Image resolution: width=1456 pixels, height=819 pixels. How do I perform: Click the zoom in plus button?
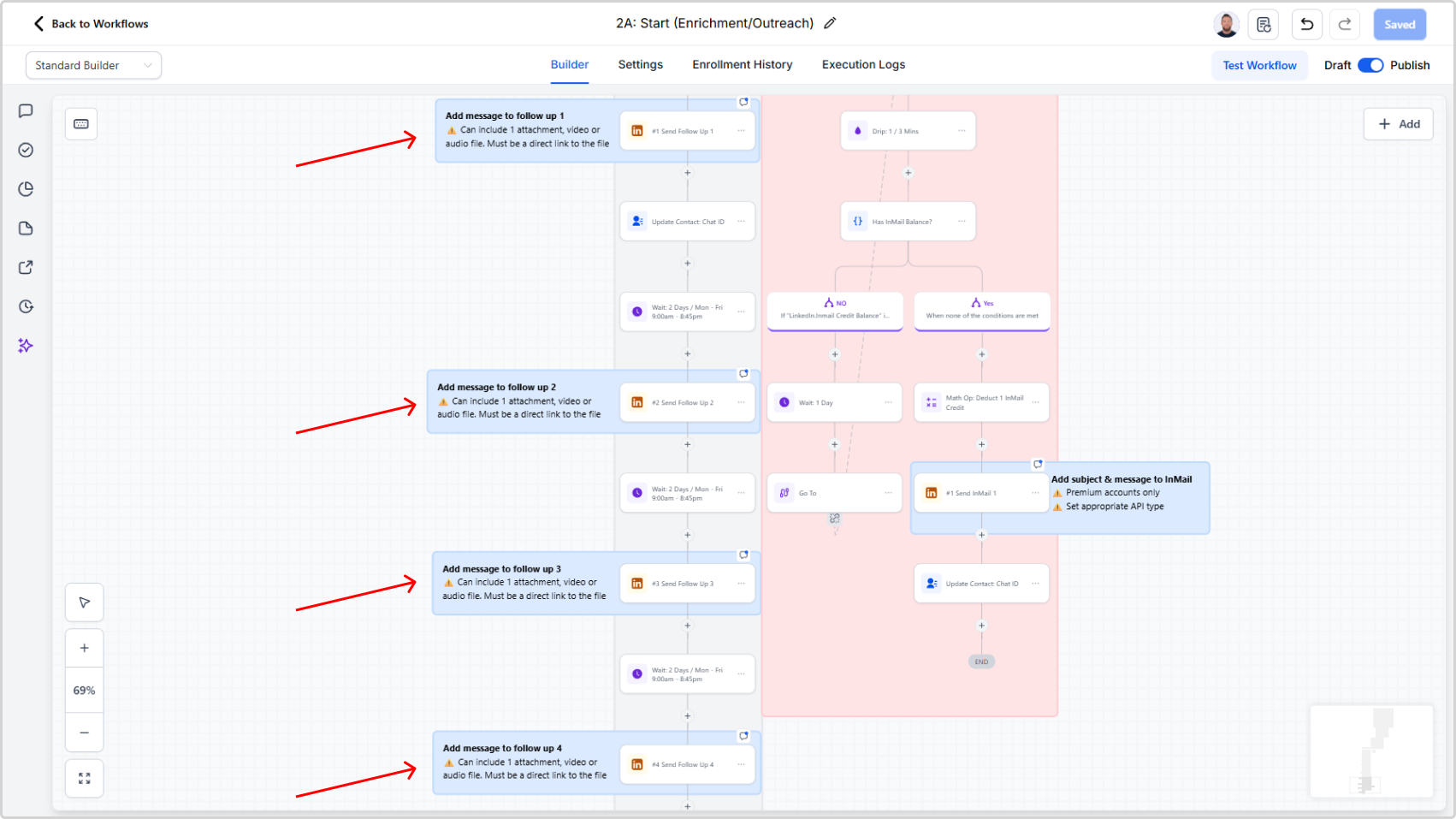click(x=85, y=648)
